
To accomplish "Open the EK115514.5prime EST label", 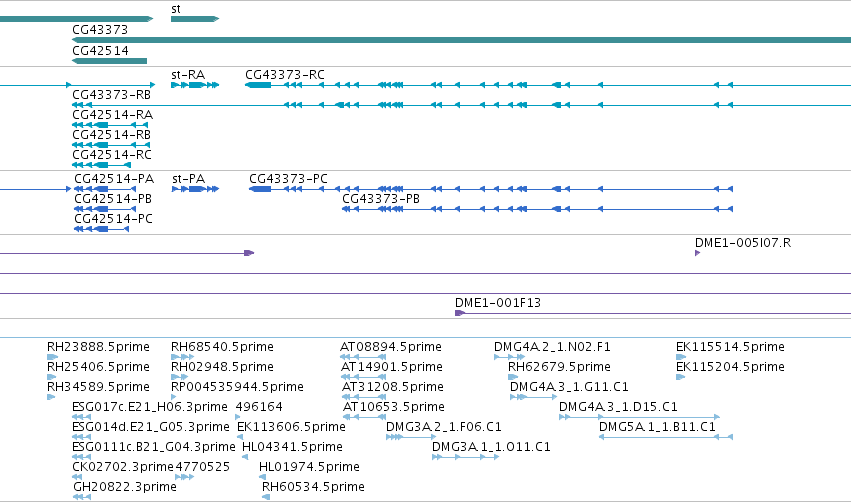I will (730, 347).
